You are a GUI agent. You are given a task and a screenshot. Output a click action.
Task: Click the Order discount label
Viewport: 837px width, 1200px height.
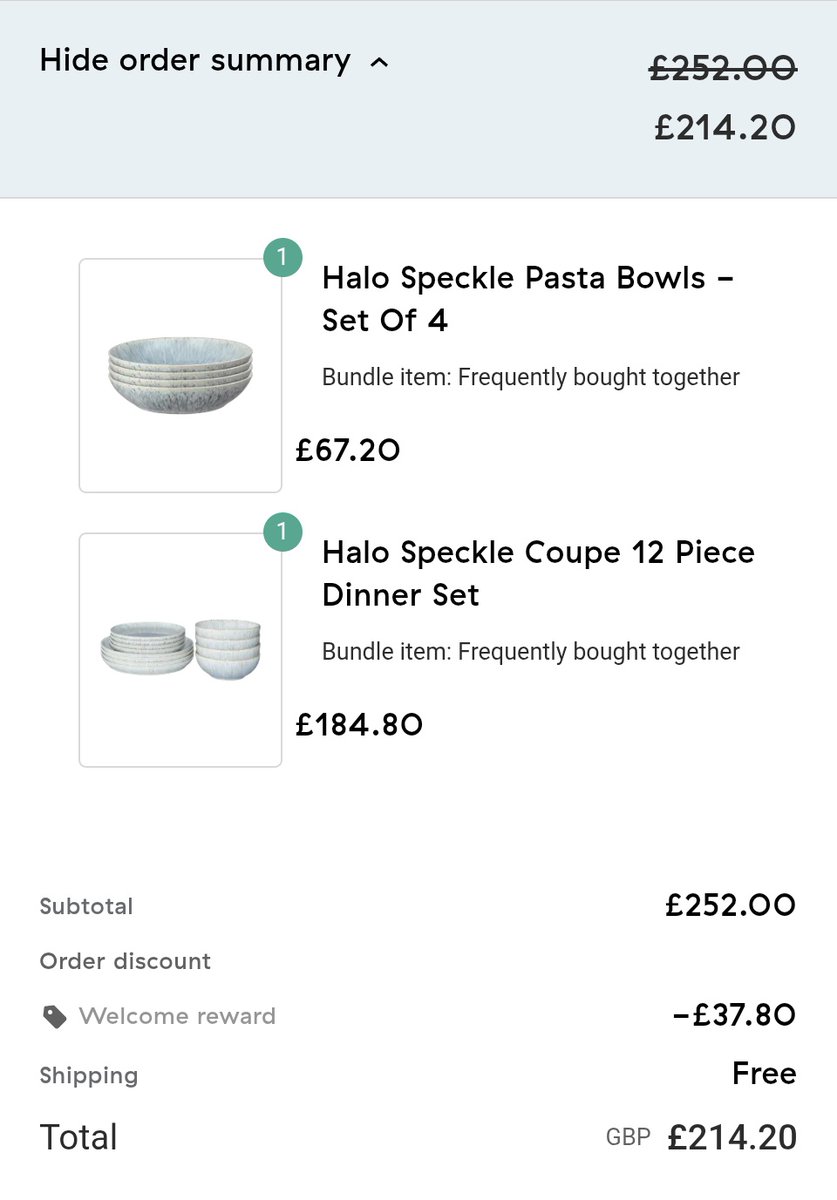(x=125, y=961)
